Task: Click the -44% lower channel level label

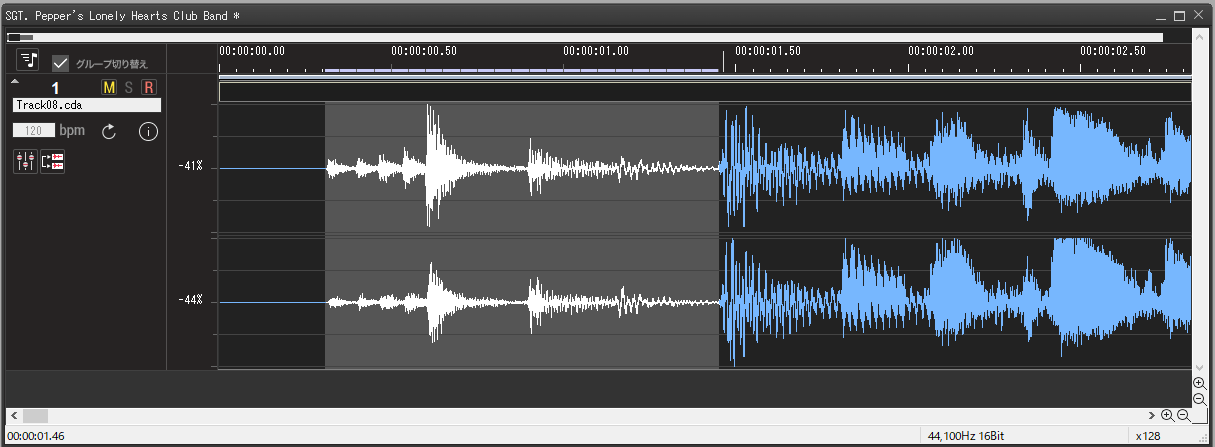Action: (190, 300)
